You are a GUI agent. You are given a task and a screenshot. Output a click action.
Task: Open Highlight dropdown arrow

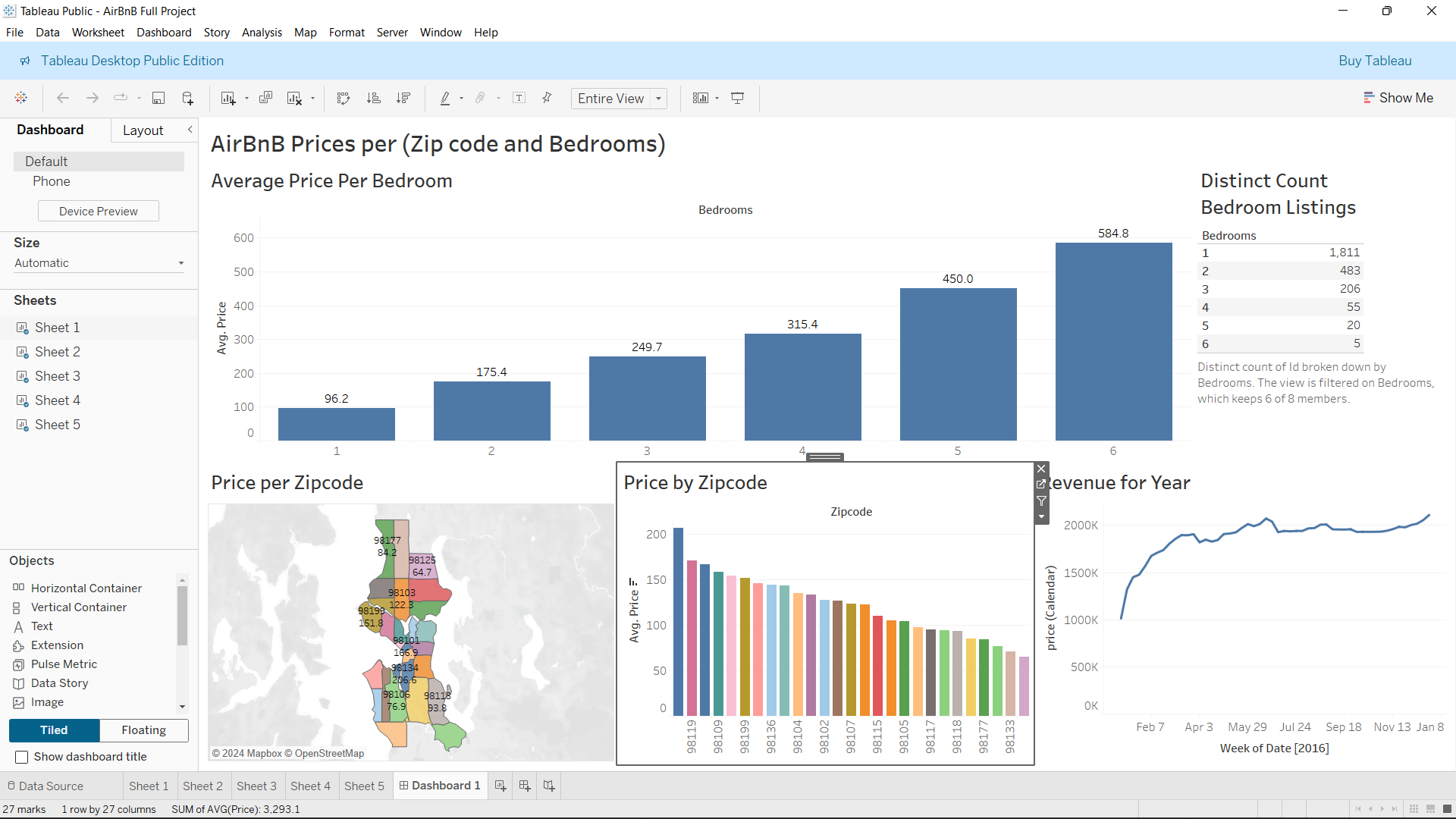461,99
